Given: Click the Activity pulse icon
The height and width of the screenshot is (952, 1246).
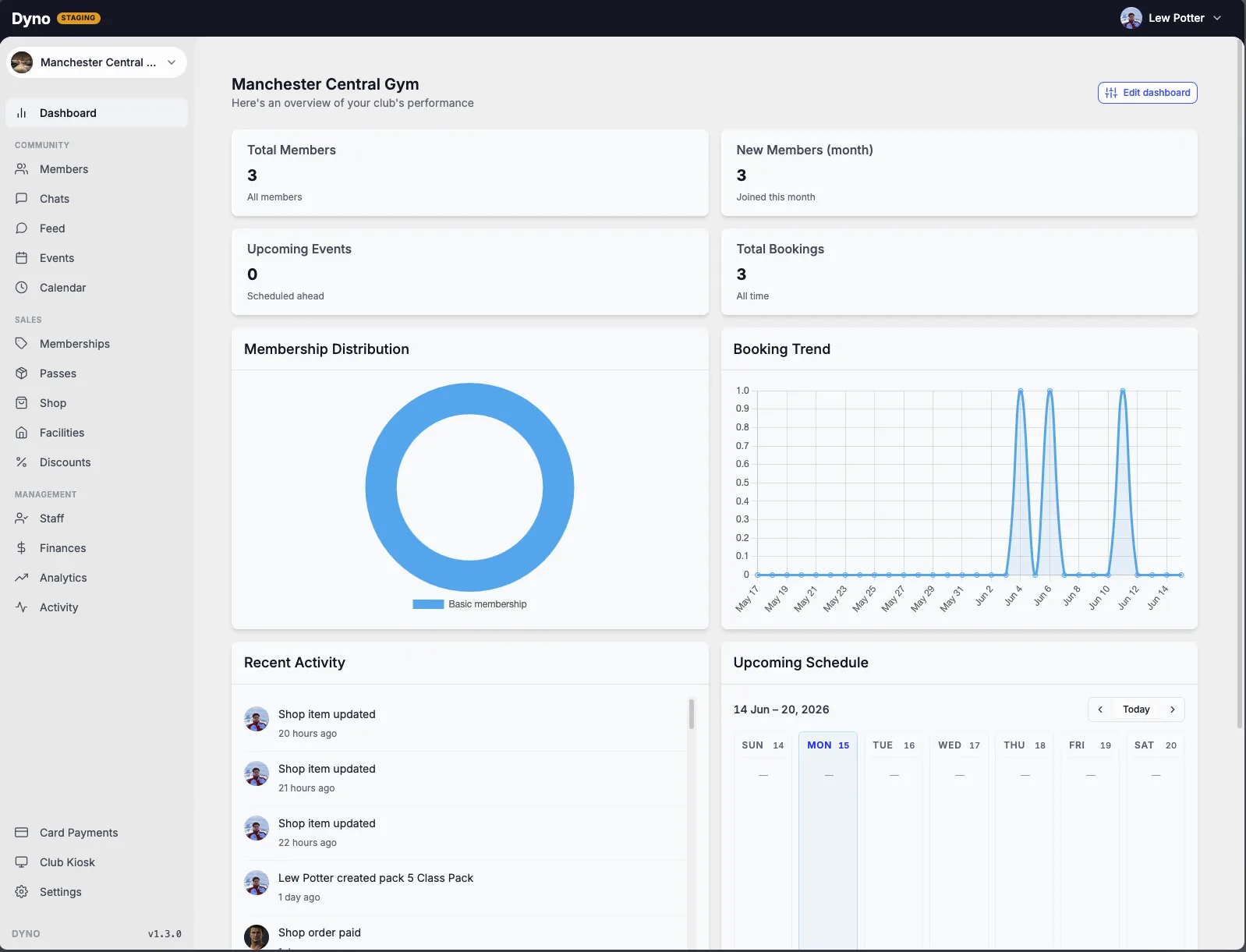Looking at the screenshot, I should (22, 607).
